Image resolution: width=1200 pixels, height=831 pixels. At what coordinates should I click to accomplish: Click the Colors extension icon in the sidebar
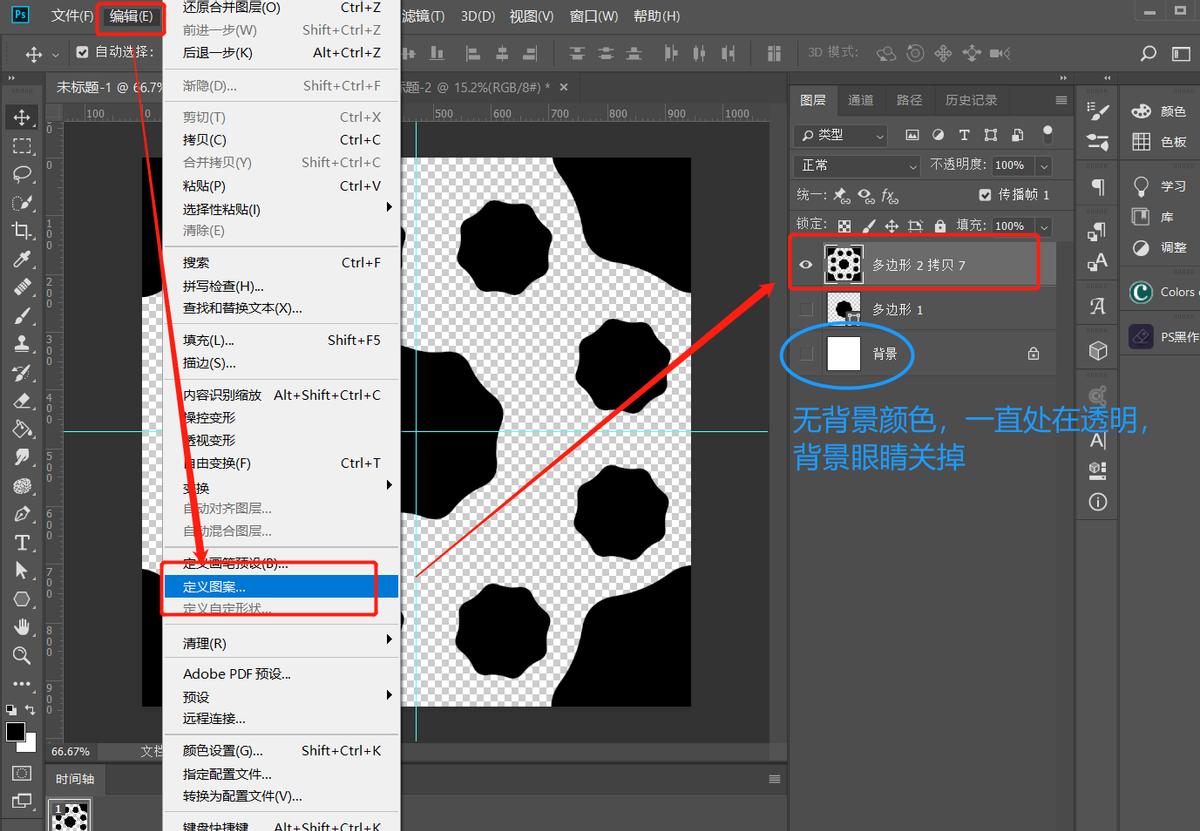(x=1141, y=292)
